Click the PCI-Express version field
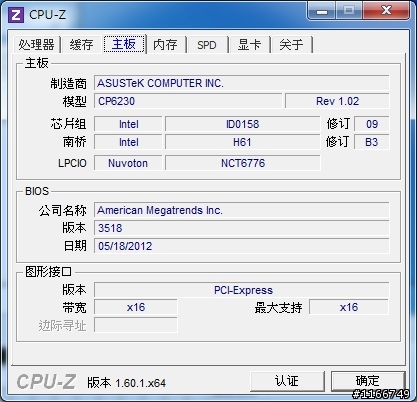This screenshot has width=417, height=402. pyautogui.click(x=242, y=290)
